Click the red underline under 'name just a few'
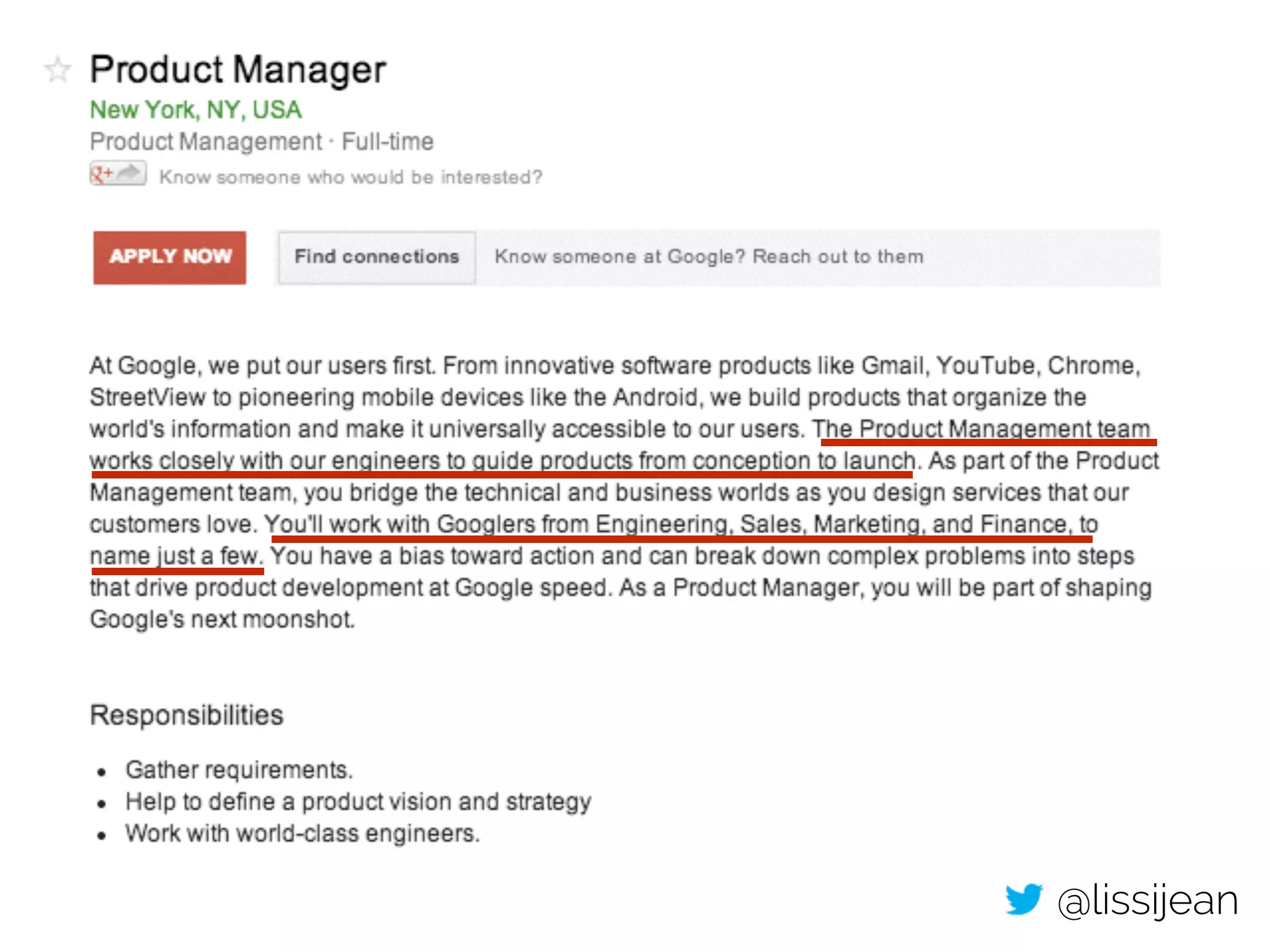 (x=177, y=571)
